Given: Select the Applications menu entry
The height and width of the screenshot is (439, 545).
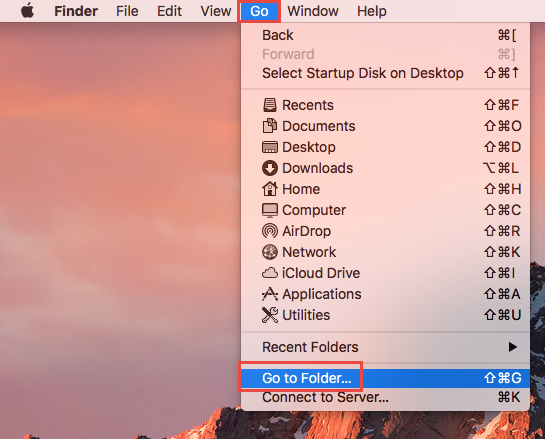Looking at the screenshot, I should (385, 294).
